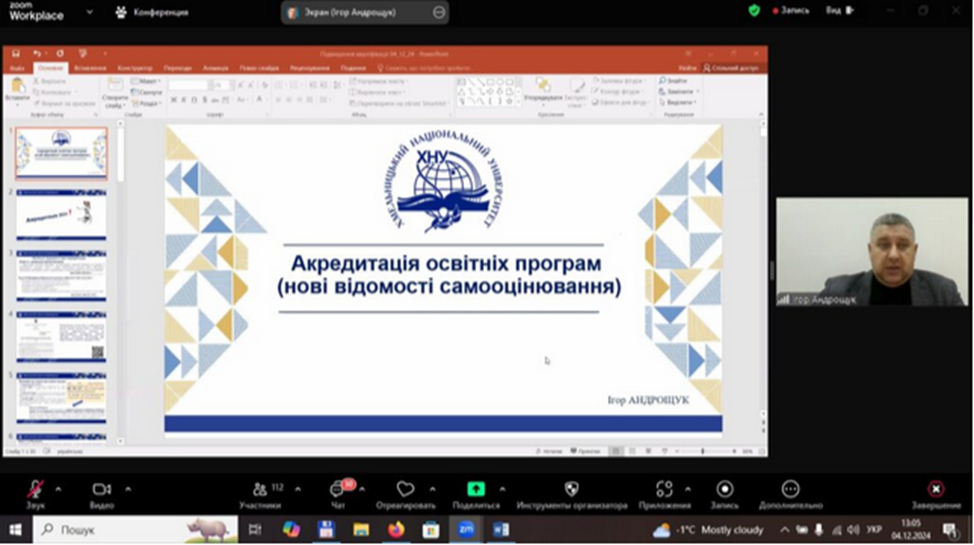Image resolution: width=974 pixels, height=545 pixels.
Task: Start camera with the Видео button
Action: (x=101, y=495)
